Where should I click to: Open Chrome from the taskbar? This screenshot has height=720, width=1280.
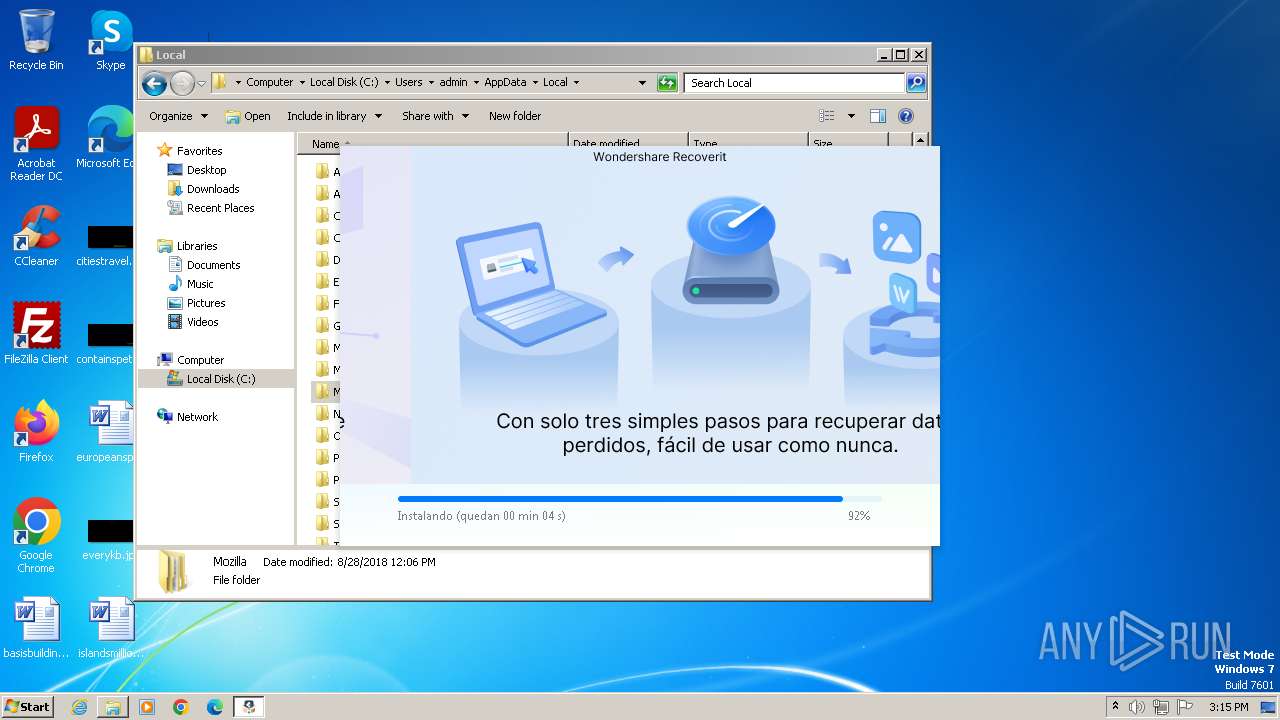click(181, 707)
